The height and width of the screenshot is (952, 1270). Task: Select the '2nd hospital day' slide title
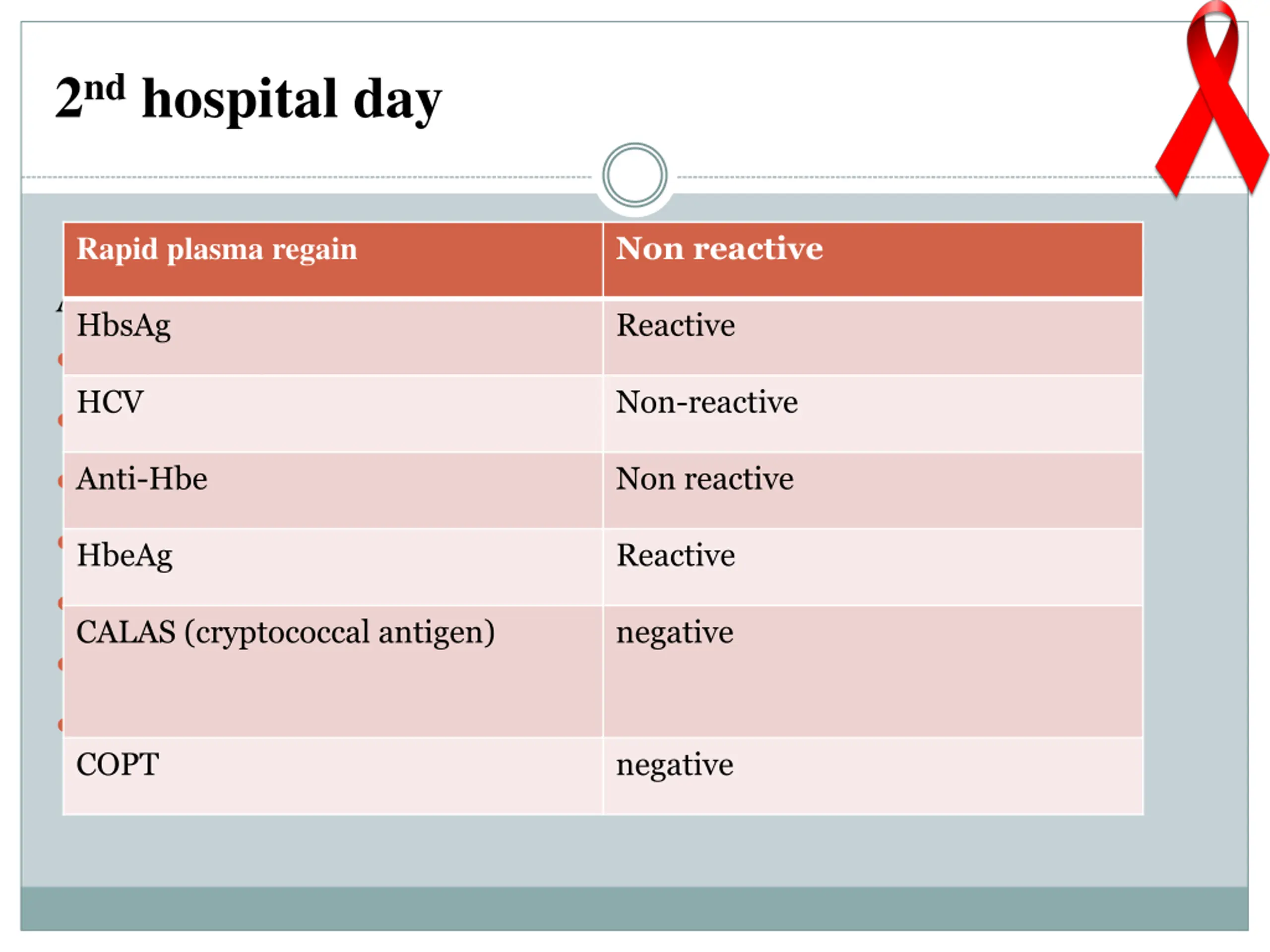click(248, 98)
